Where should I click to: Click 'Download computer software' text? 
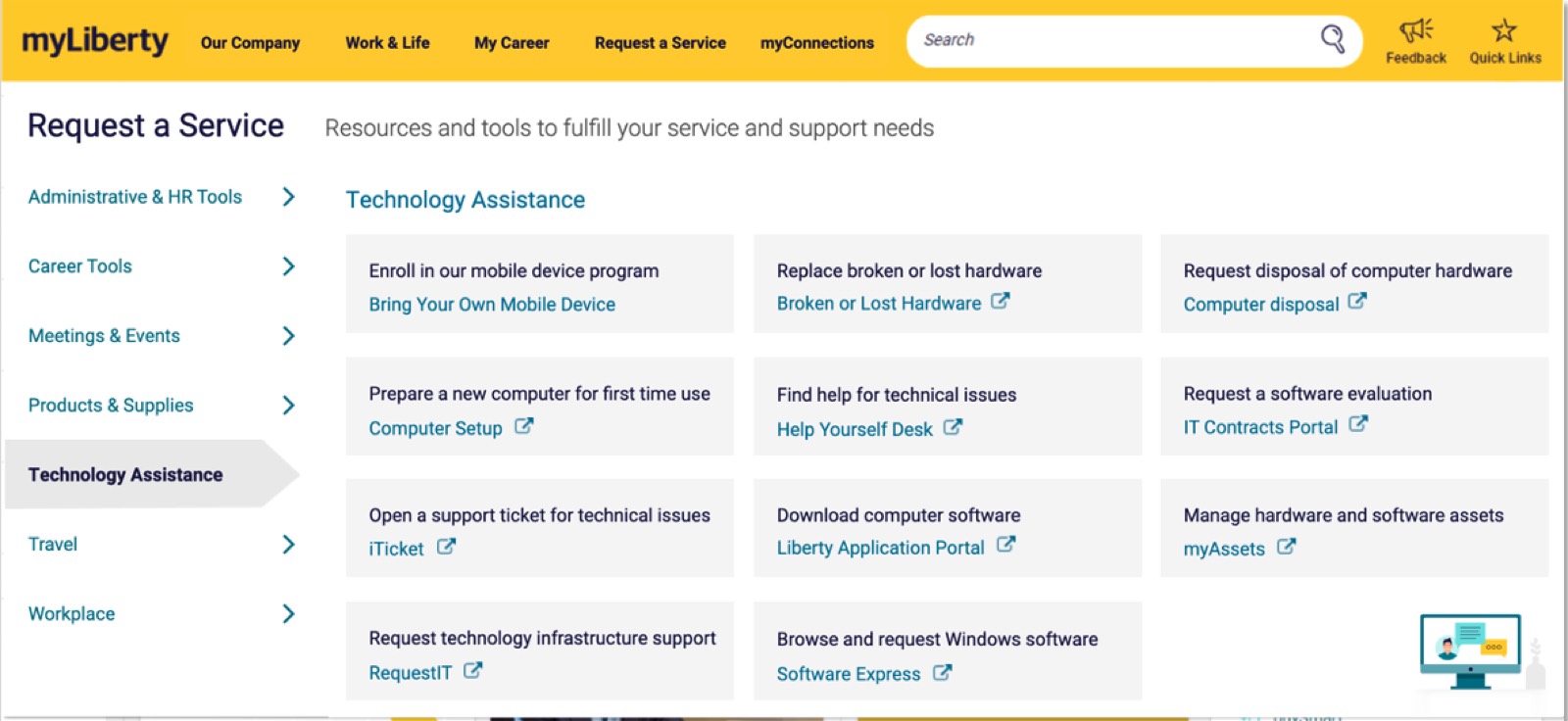pos(899,515)
